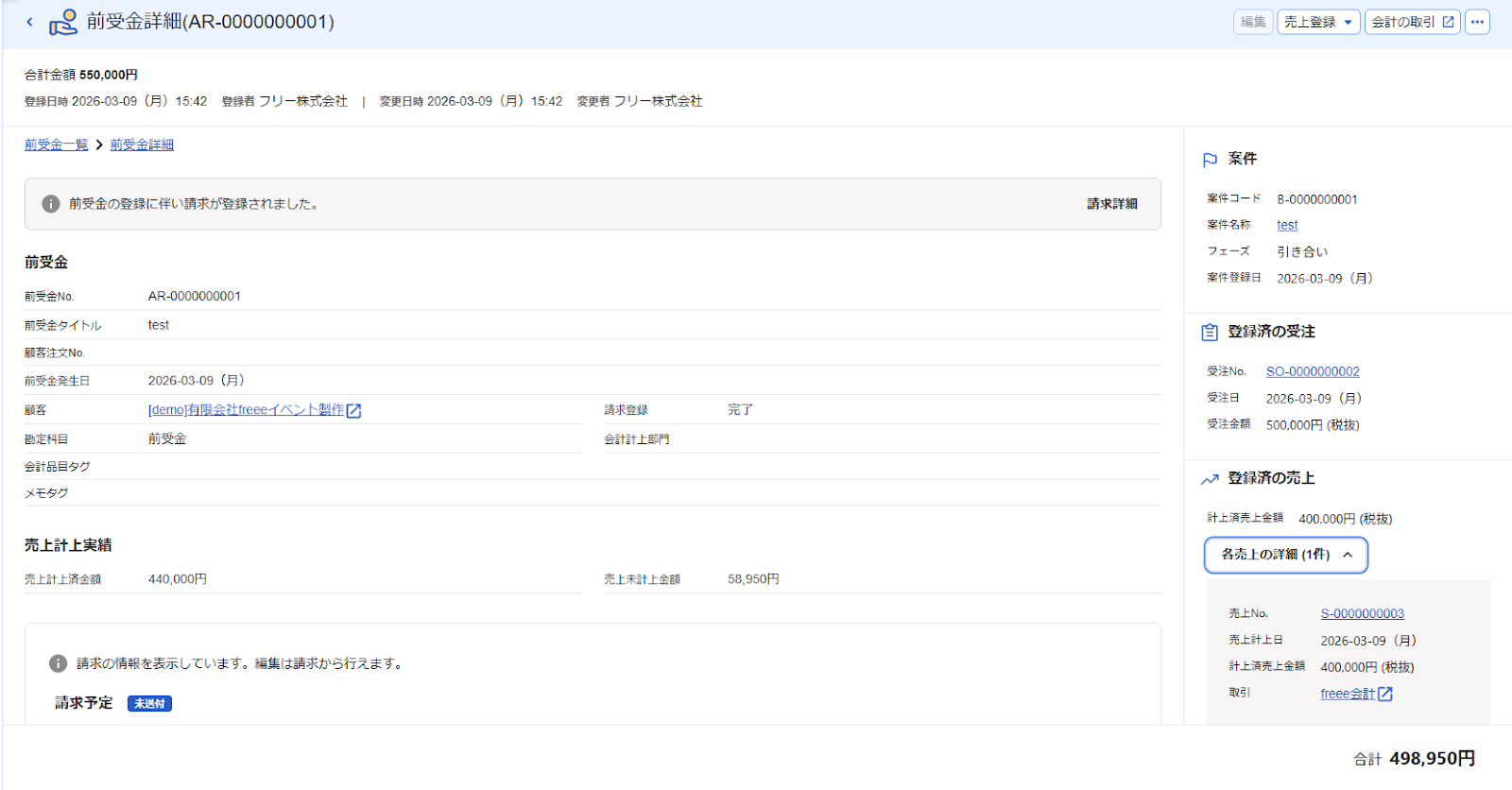1512x790 pixels.
Task: Click info icon in the 請求 registration notice
Action: (x=51, y=204)
